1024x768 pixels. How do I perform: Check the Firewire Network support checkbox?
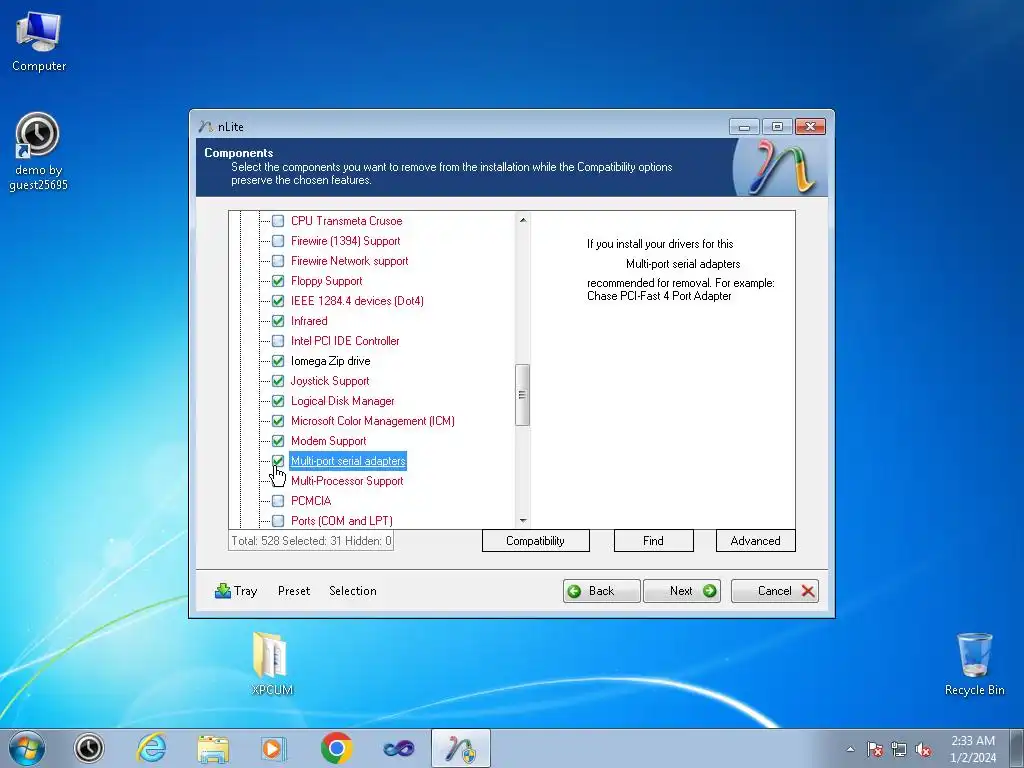[278, 261]
